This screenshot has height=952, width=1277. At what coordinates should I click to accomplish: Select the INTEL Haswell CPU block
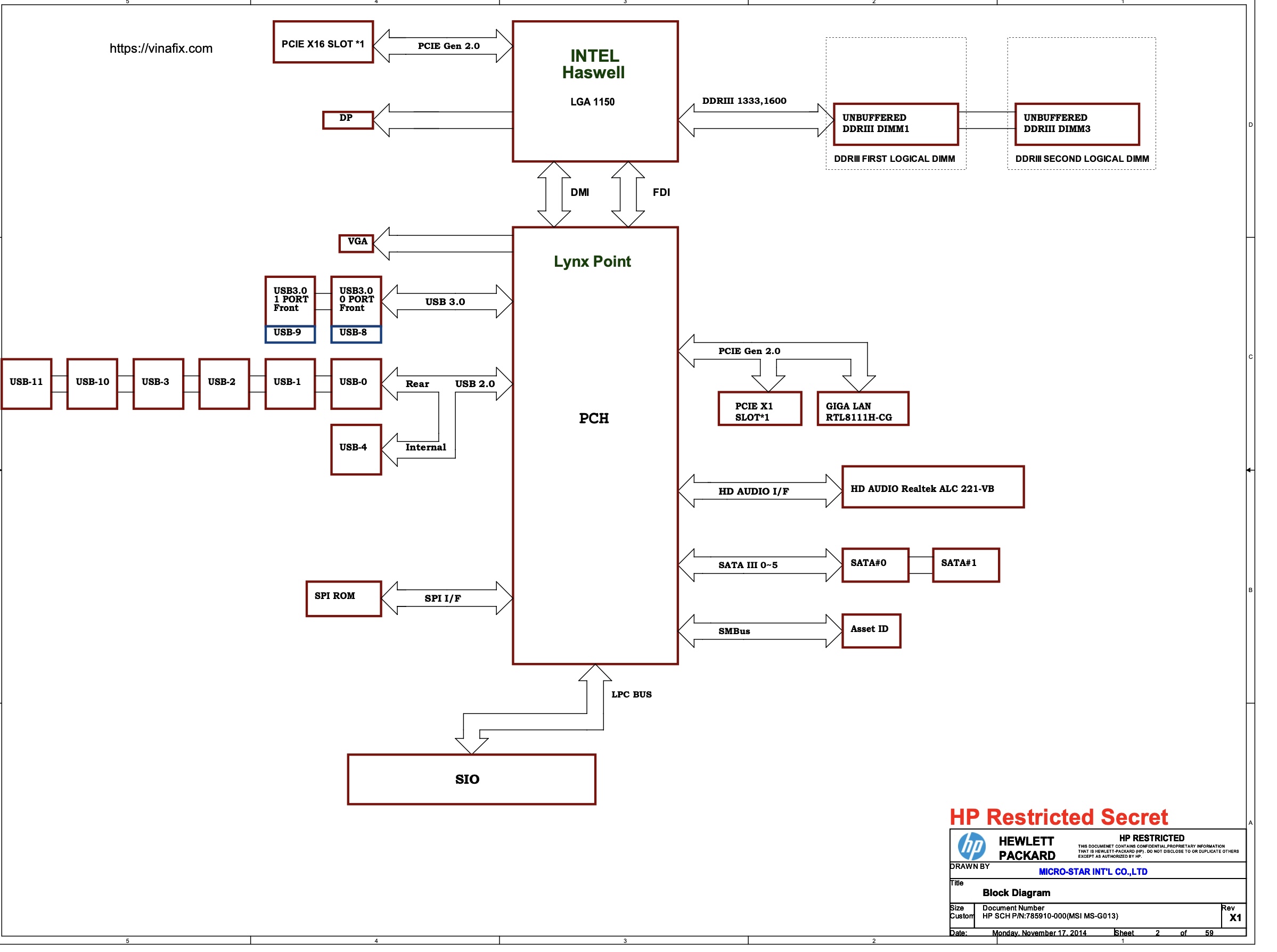pyautogui.click(x=595, y=92)
